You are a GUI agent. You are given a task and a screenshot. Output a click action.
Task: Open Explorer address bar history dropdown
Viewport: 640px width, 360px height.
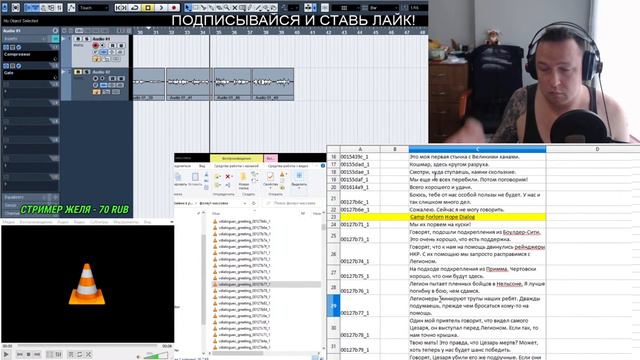245,203
